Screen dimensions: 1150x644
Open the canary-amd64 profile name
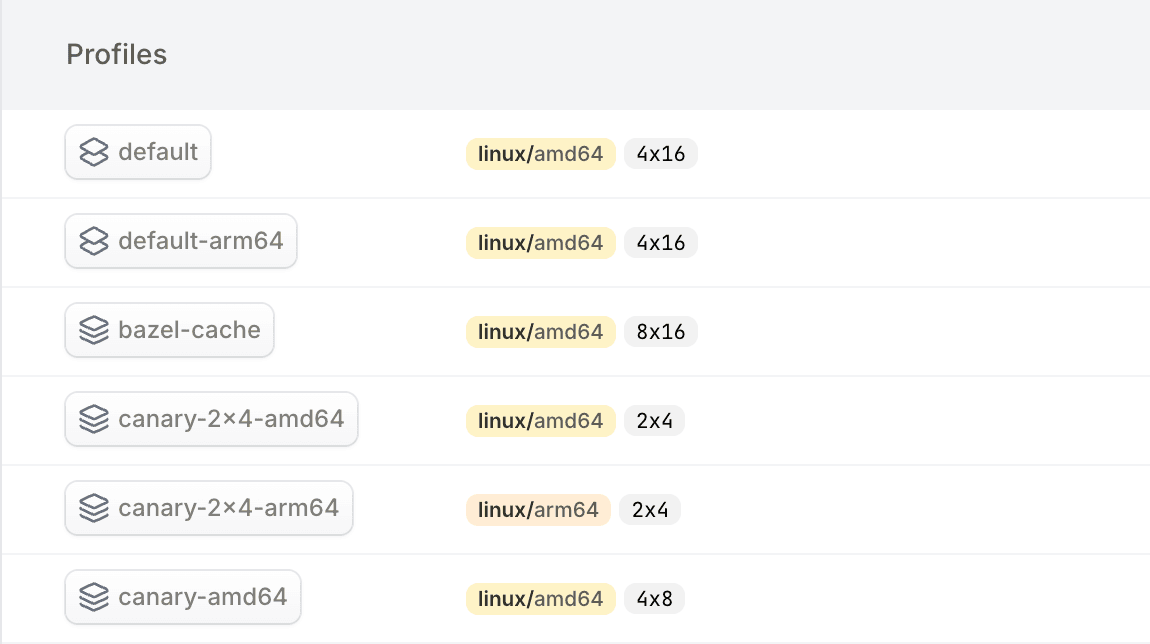[x=202, y=597]
